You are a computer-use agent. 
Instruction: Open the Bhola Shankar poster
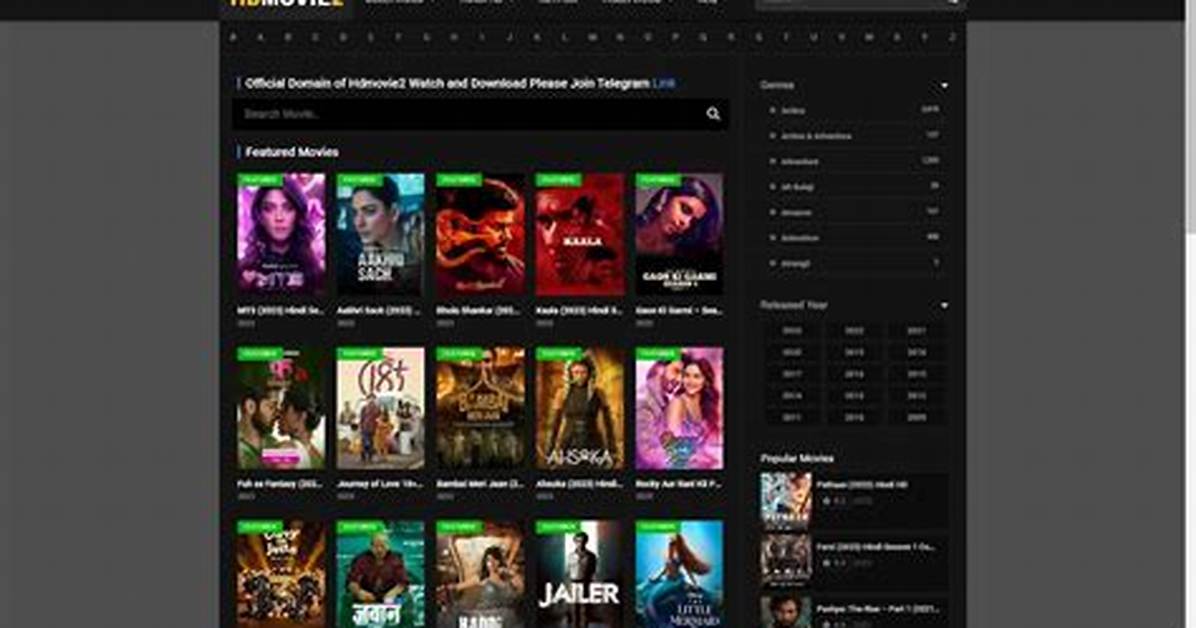480,235
